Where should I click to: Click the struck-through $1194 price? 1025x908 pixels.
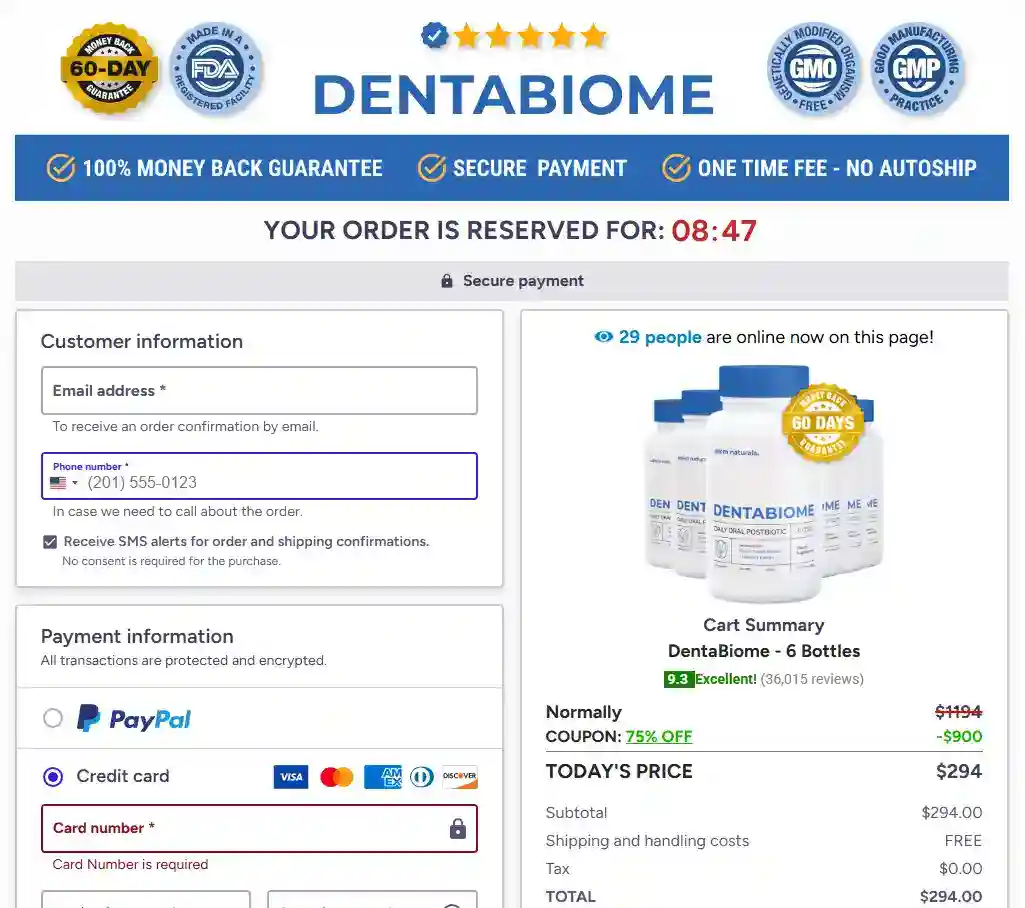958,712
